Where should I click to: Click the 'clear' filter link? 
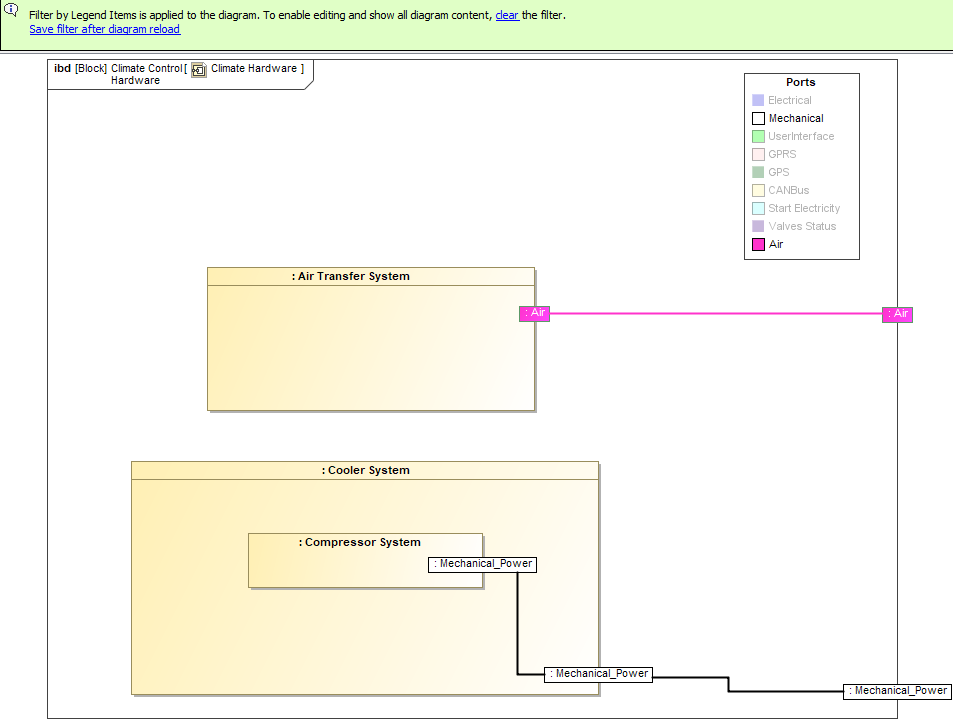coord(507,15)
